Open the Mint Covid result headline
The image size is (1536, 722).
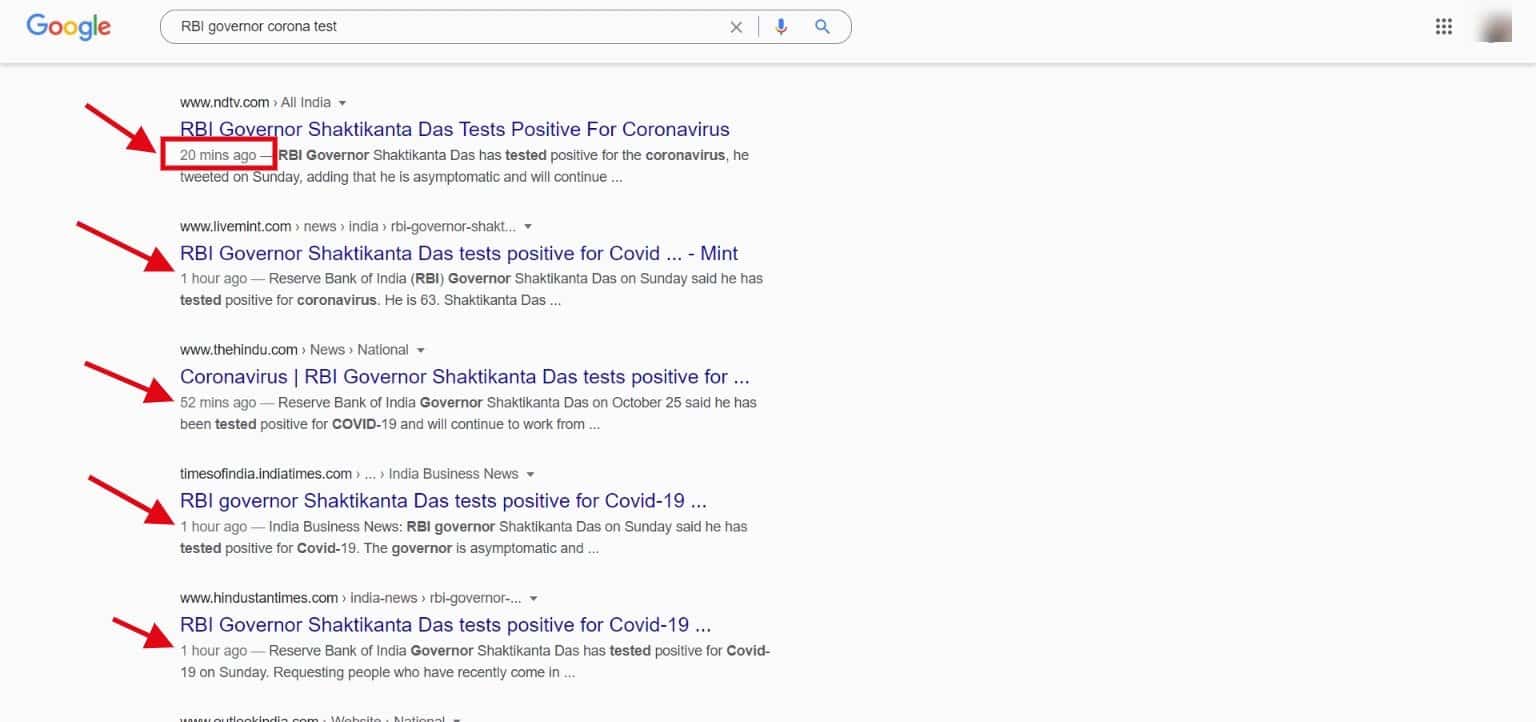click(459, 253)
